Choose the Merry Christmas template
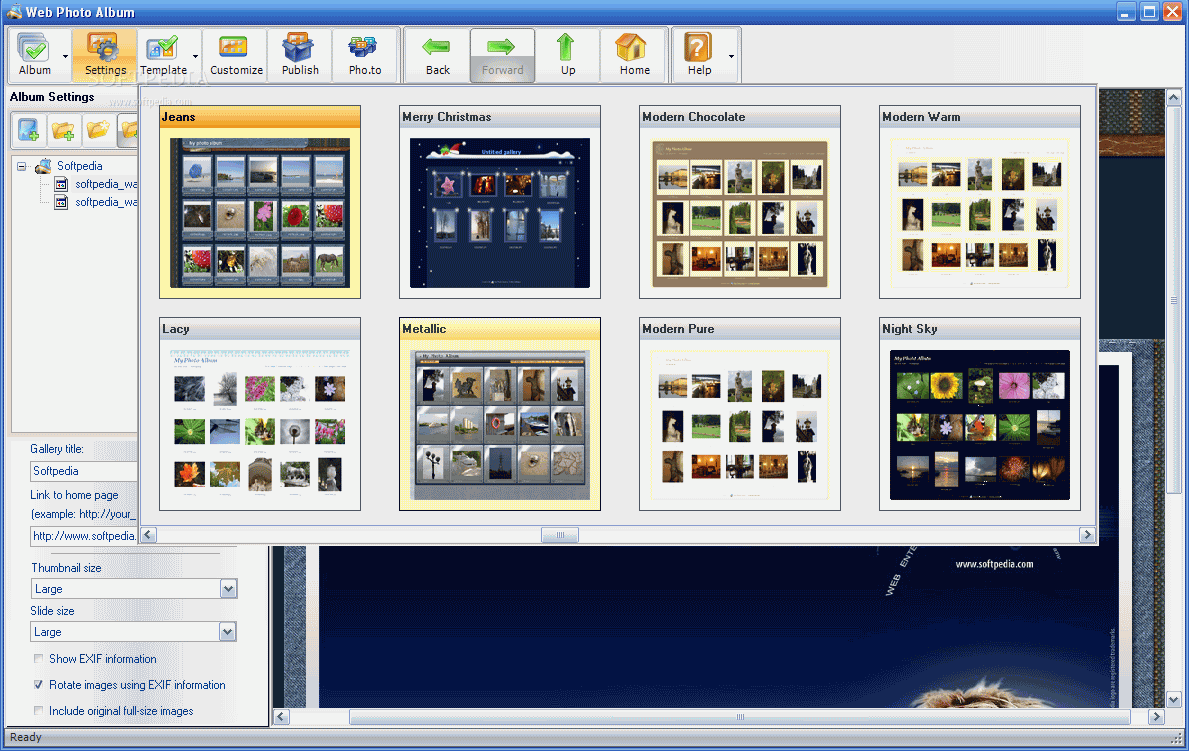1189x751 pixels. 500,202
